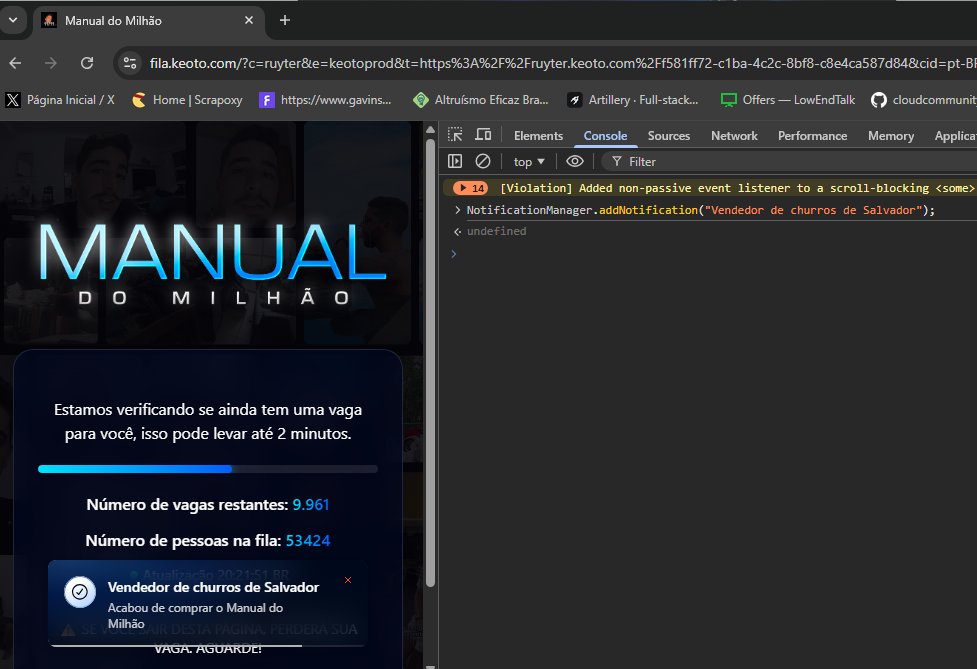This screenshot has height=669, width=977.
Task: Expand the 14 Violation messages group
Action: (x=470, y=188)
